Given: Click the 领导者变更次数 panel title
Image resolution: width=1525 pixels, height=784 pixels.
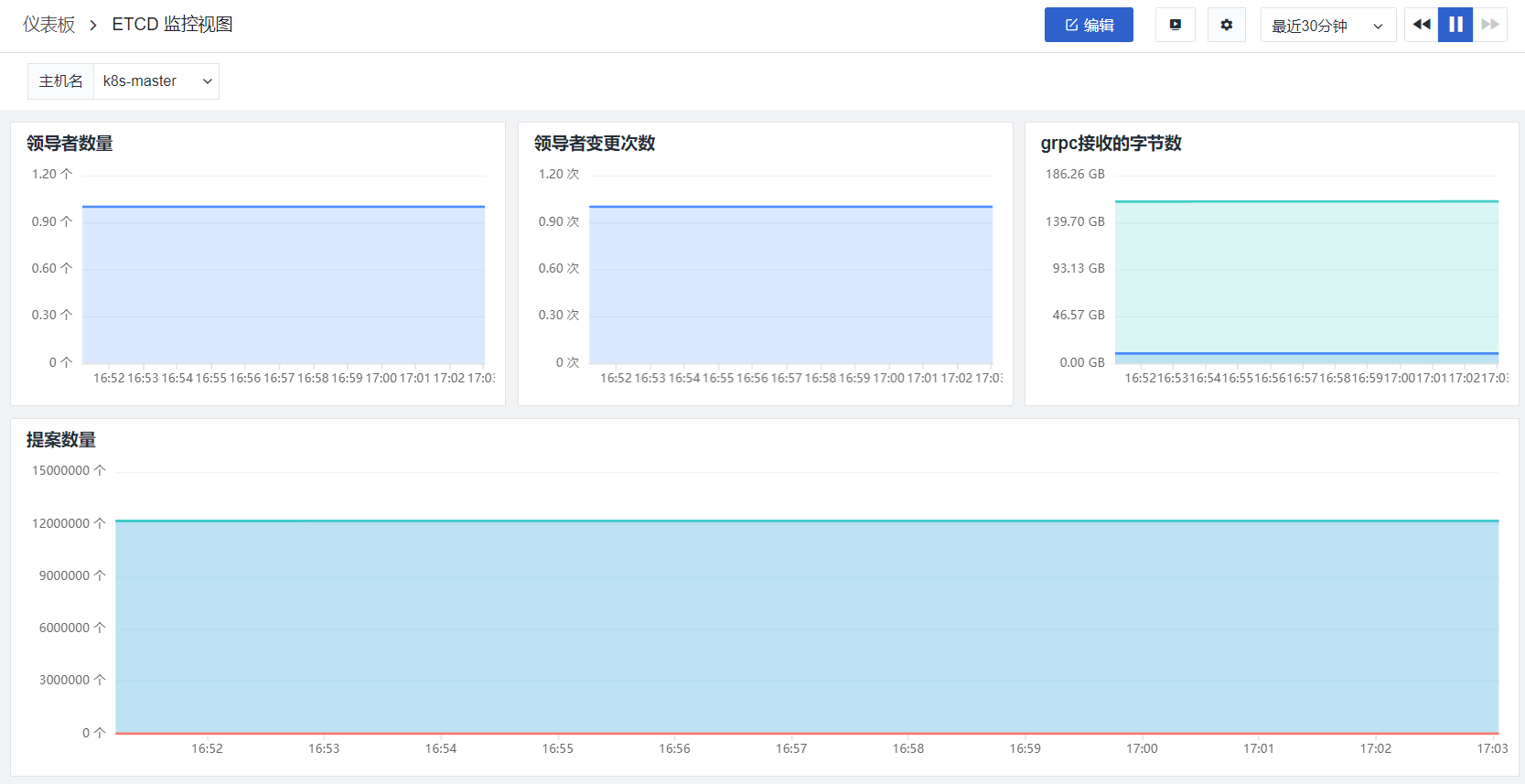Looking at the screenshot, I should [x=595, y=144].
